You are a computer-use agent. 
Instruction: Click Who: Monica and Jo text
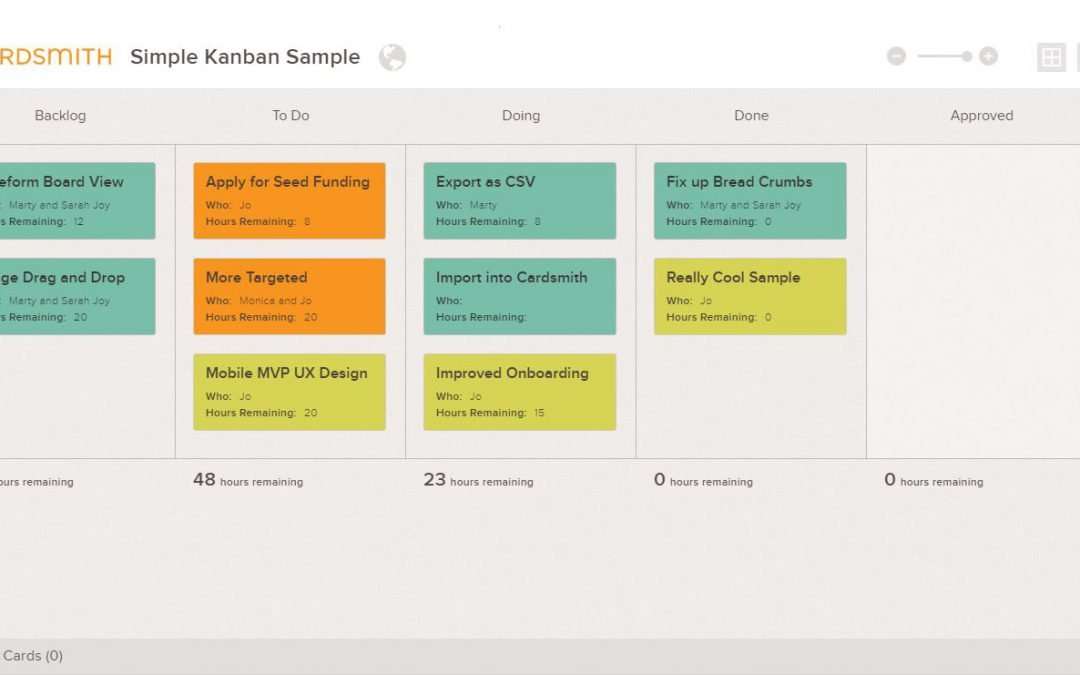259,300
